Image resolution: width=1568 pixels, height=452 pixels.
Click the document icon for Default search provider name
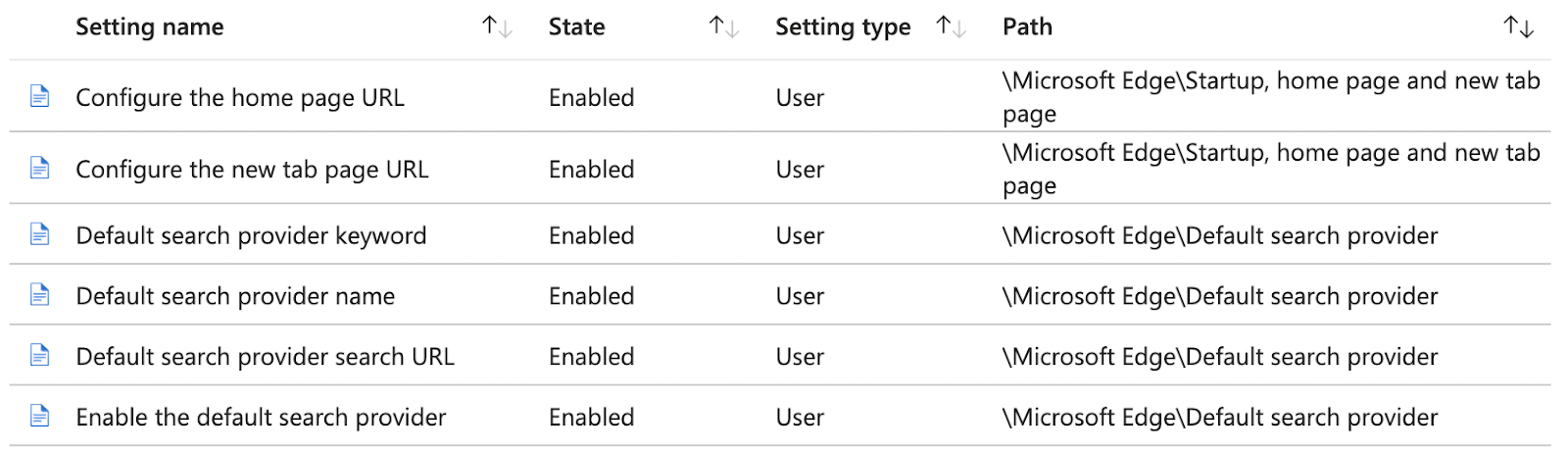click(x=40, y=295)
